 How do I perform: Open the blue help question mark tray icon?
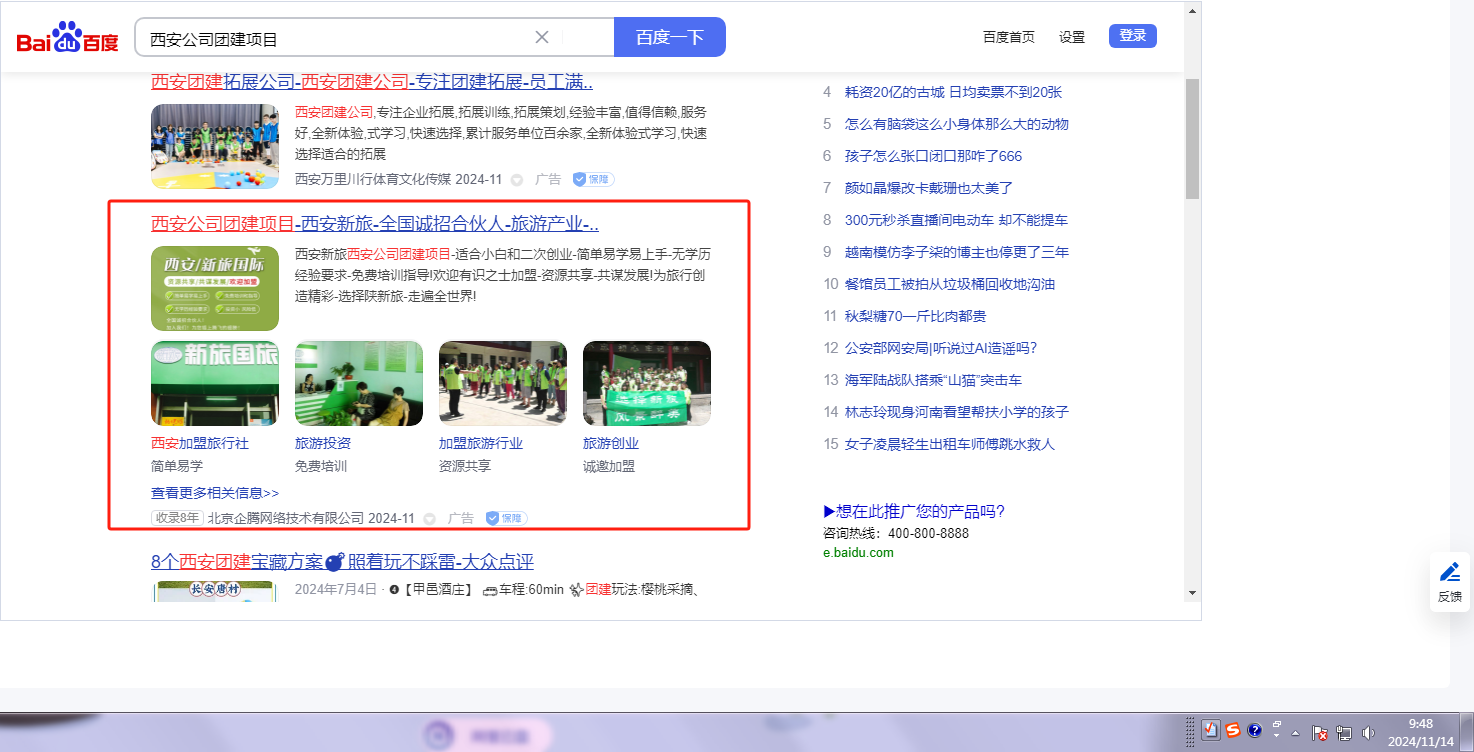point(1254,730)
